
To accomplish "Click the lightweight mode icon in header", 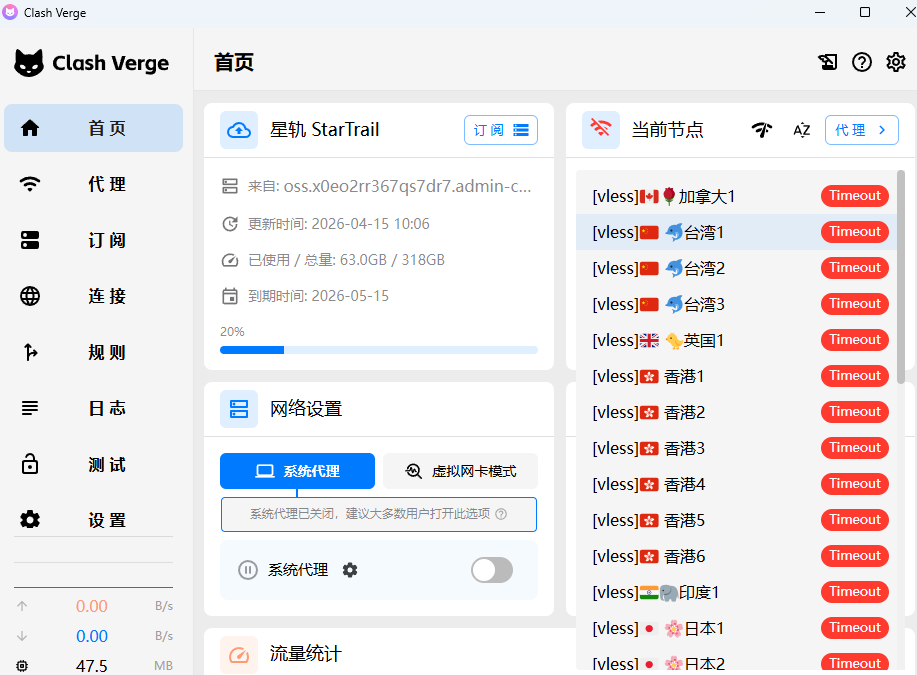I will click(827, 62).
